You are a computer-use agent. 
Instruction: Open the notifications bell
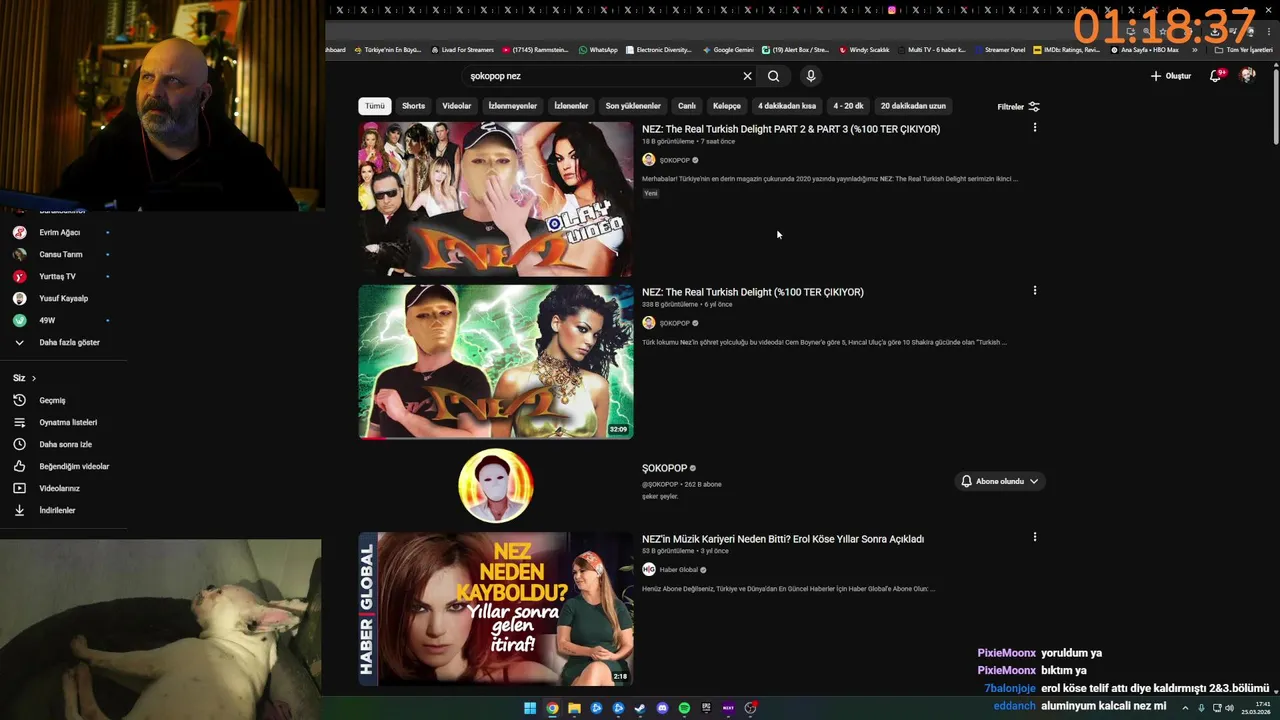click(x=1216, y=76)
